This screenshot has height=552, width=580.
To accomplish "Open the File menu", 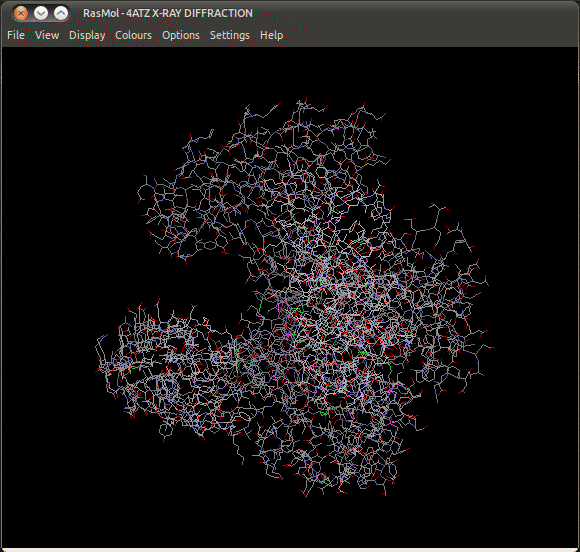I will pyautogui.click(x=16, y=35).
